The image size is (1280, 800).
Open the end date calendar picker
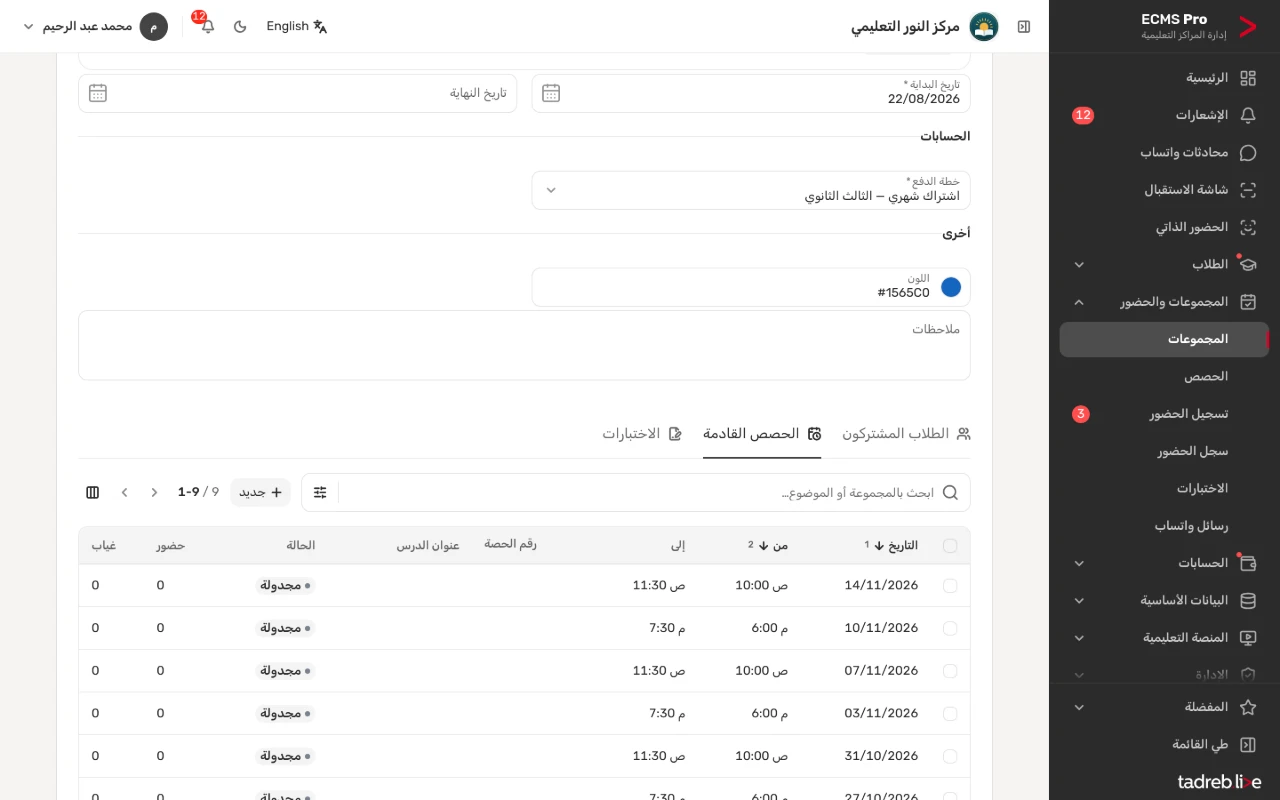[98, 93]
